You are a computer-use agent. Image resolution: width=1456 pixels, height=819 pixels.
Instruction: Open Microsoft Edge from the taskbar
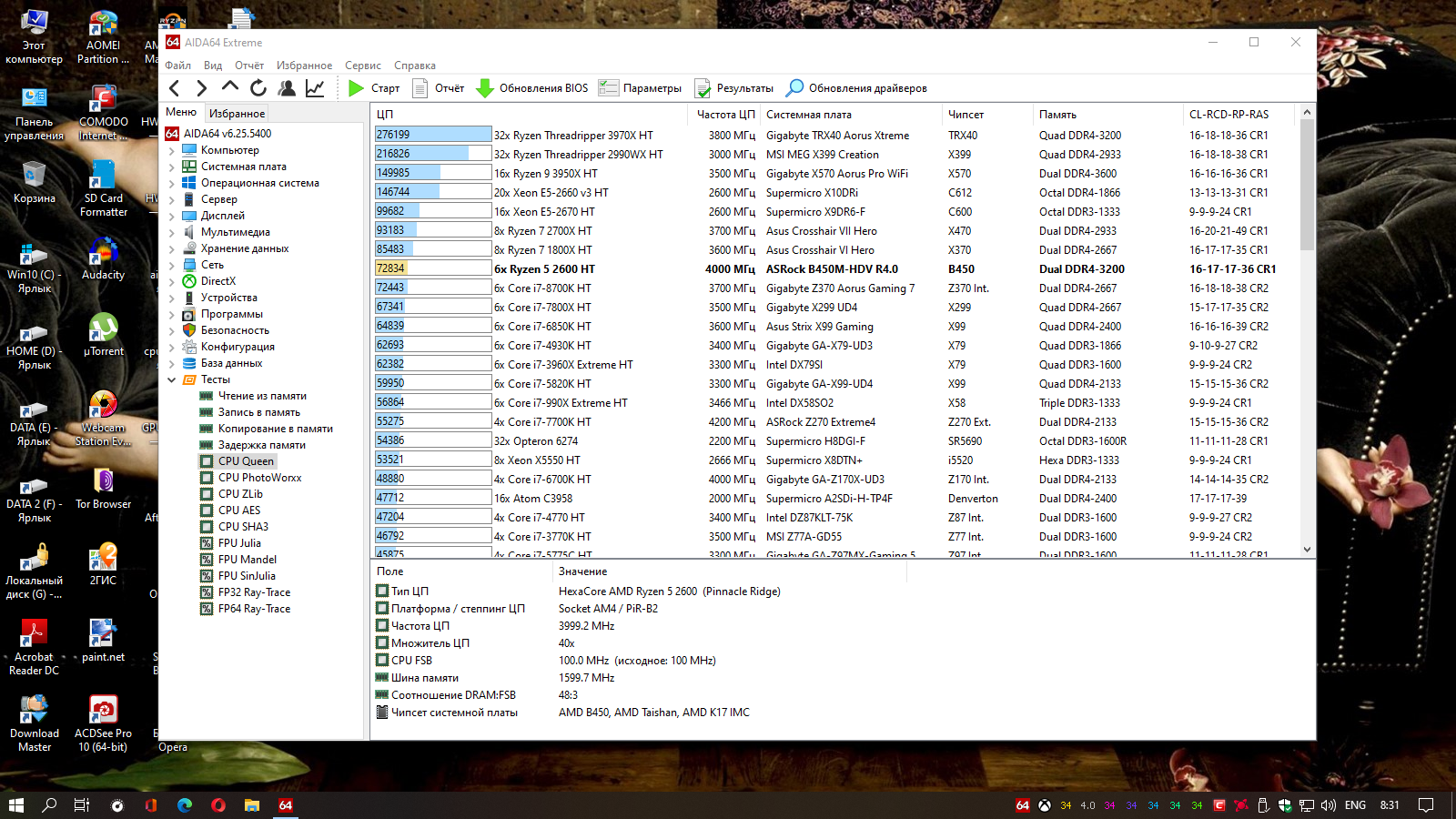point(185,805)
